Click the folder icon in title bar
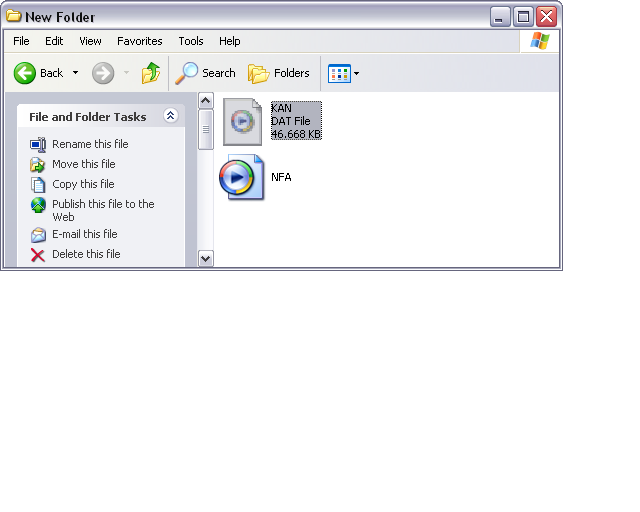The width and height of the screenshot is (640, 512). [13, 16]
